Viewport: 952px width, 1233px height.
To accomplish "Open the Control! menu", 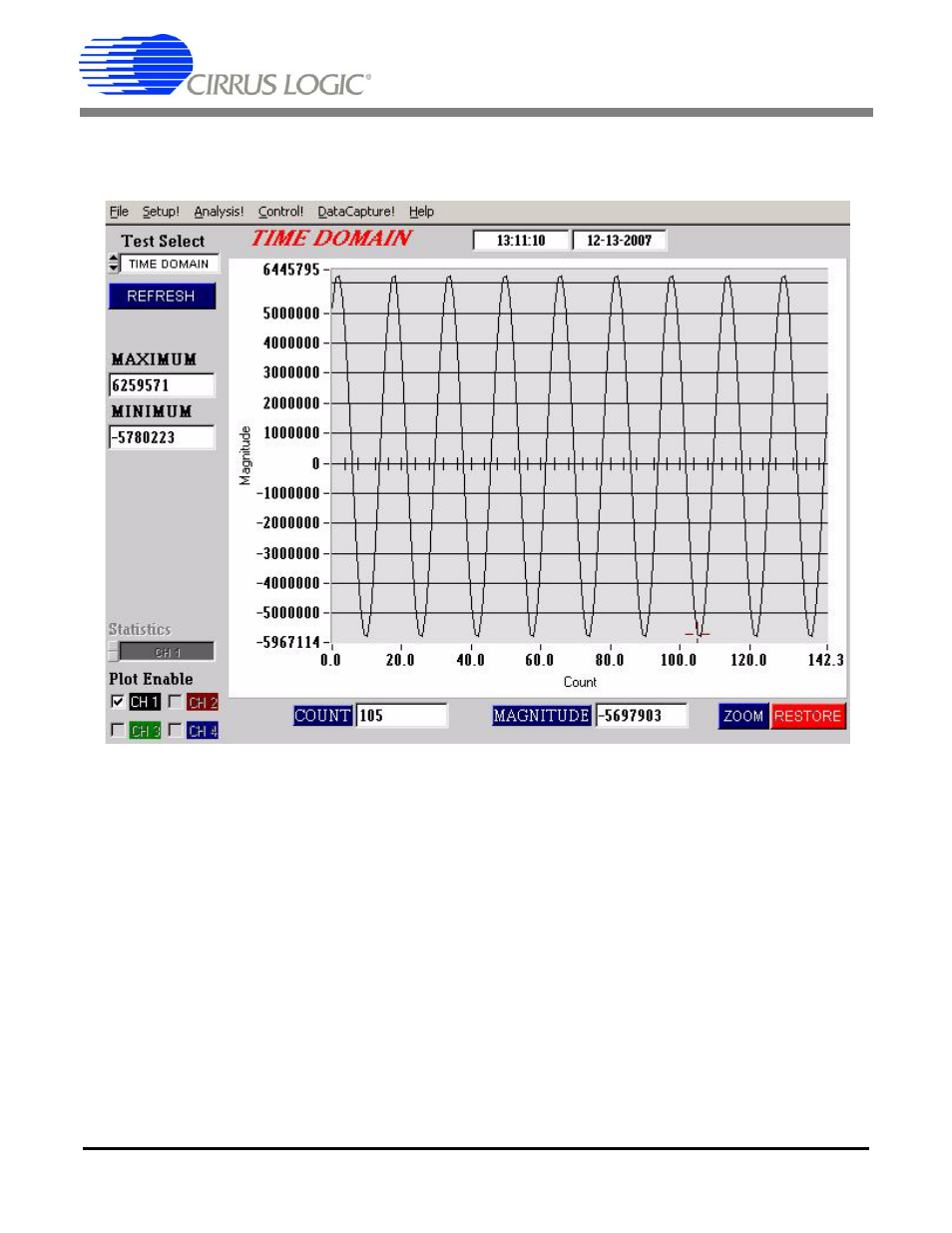I will click(280, 212).
